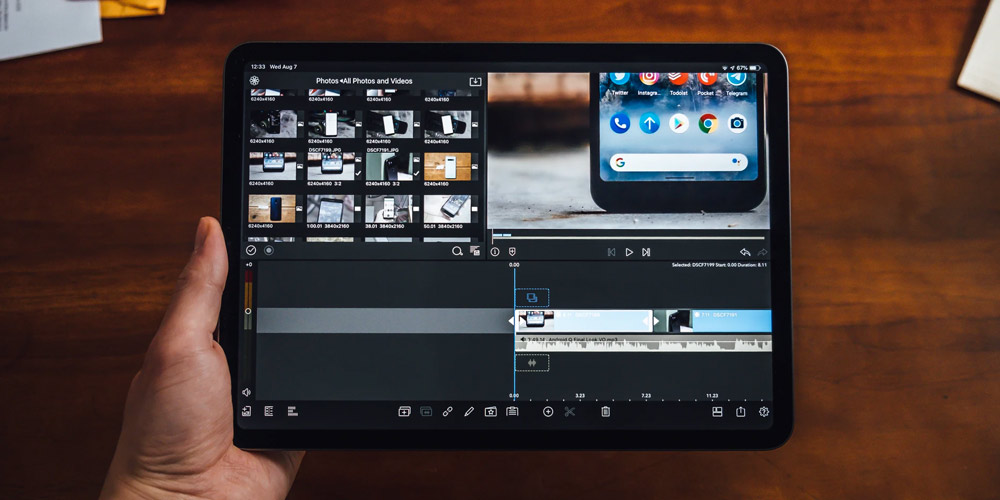The height and width of the screenshot is (500, 1000).
Task: Open the clip editor pencil icon
Action: [x=469, y=411]
